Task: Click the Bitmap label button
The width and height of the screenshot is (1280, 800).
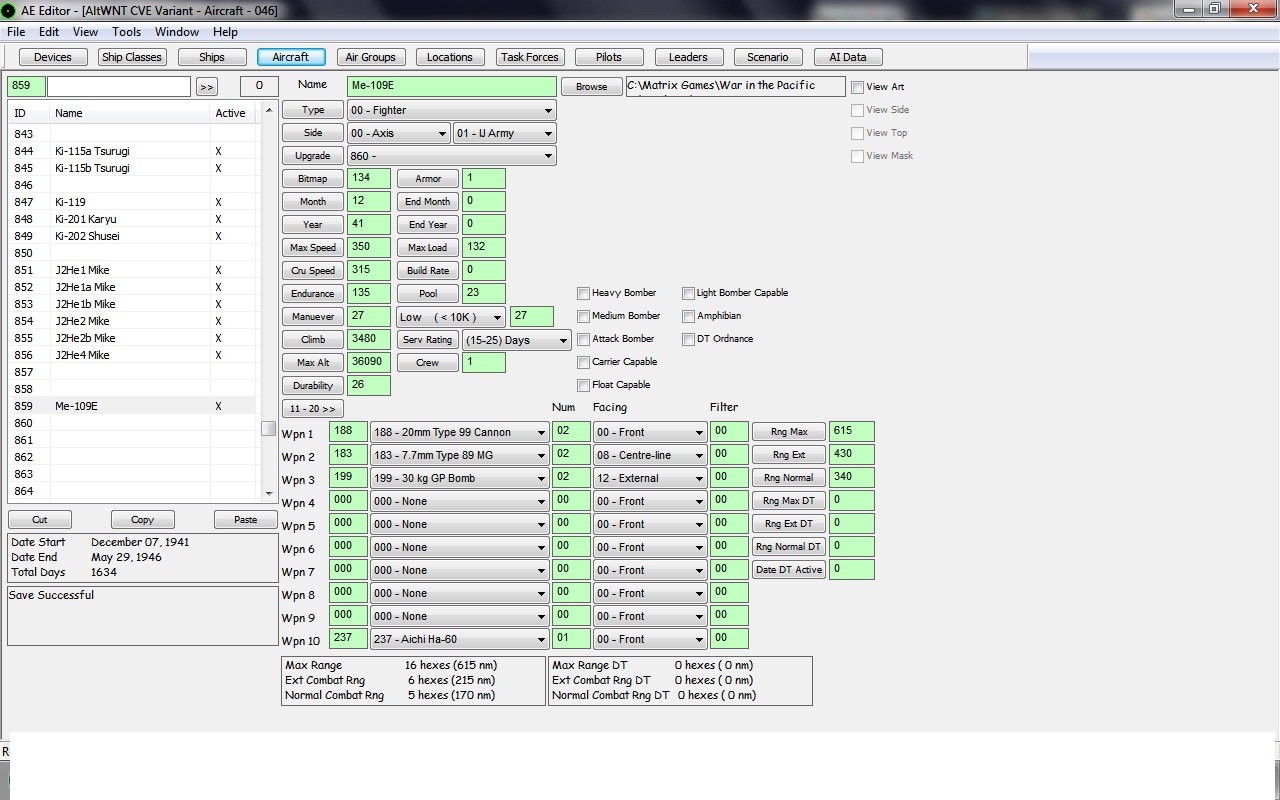Action: (x=312, y=178)
